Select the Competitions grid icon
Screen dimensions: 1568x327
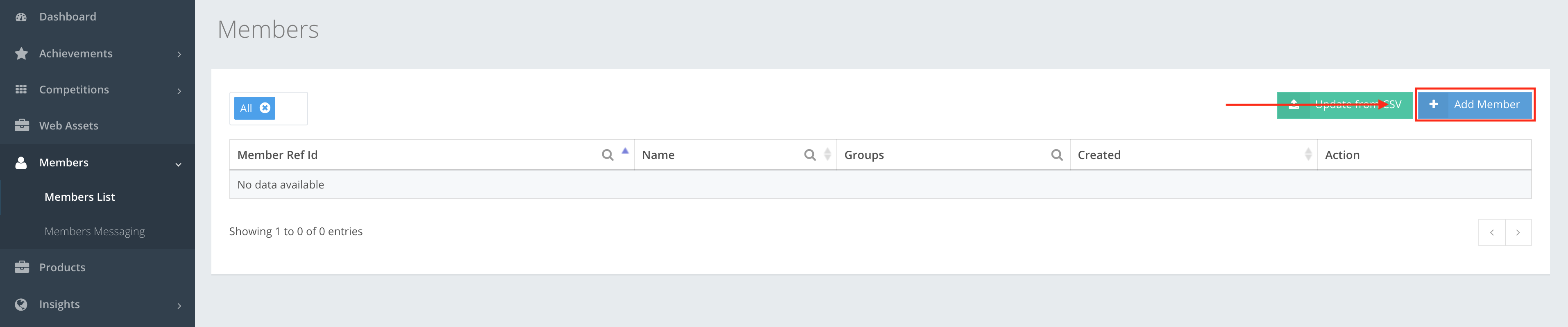pos(20,89)
